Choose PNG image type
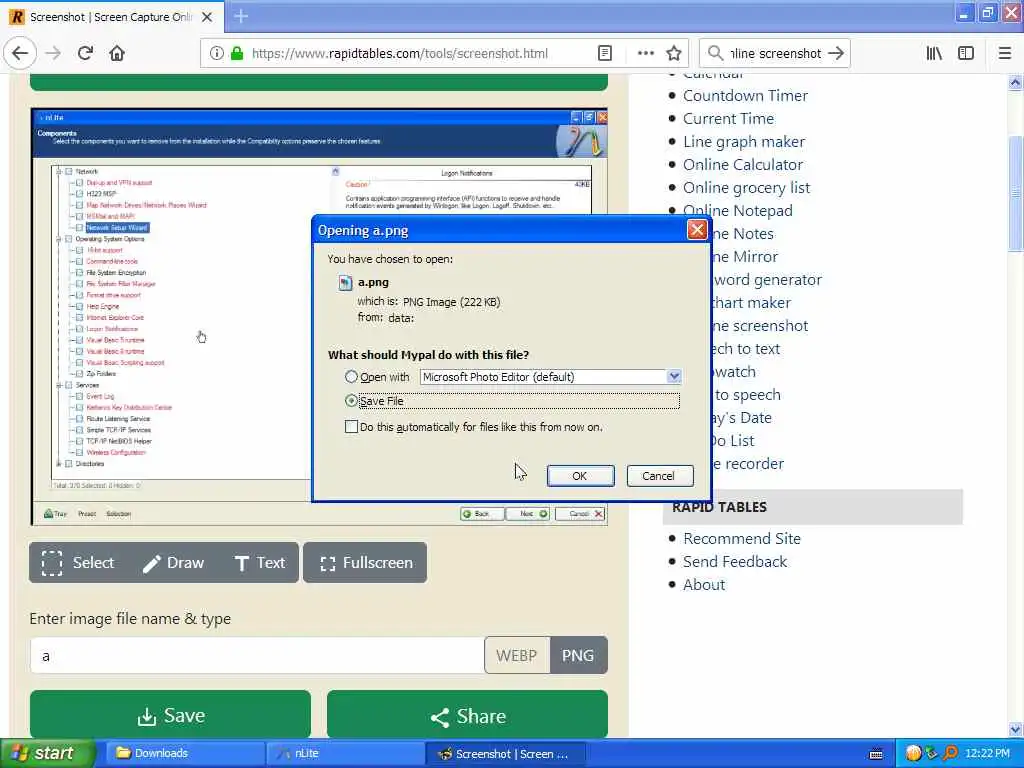This screenshot has height=768, width=1024. 578,655
